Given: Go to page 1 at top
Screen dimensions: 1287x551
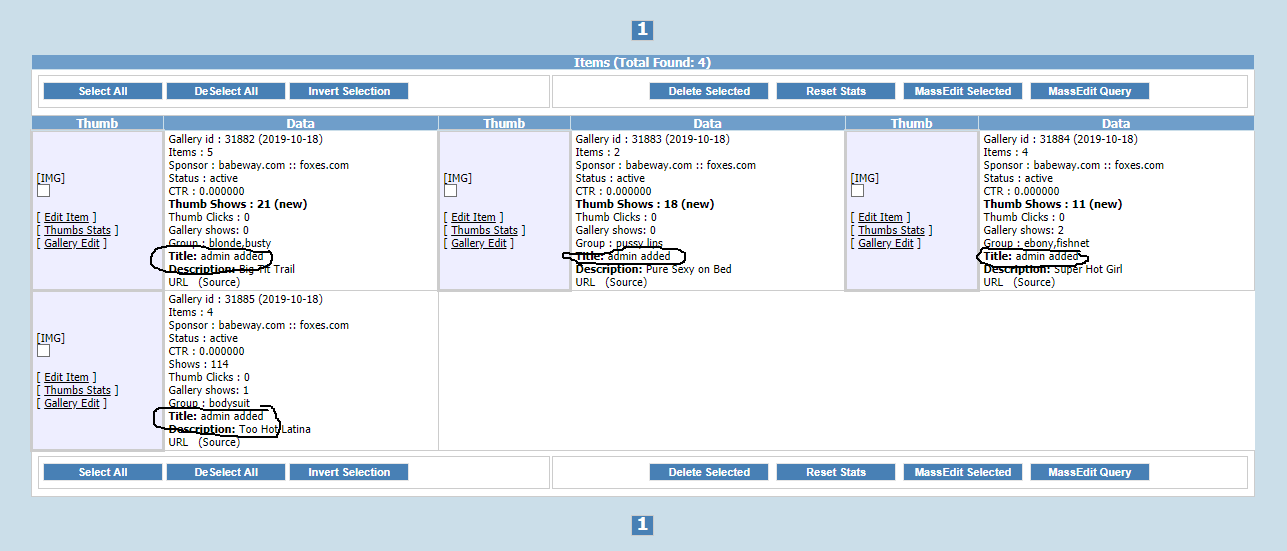Looking at the screenshot, I should tap(643, 30).
